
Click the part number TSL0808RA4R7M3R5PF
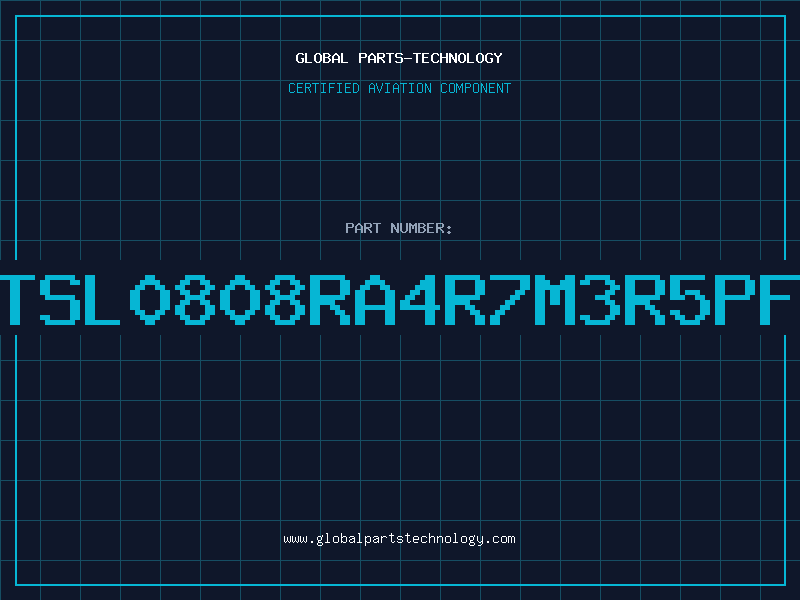(x=400, y=300)
